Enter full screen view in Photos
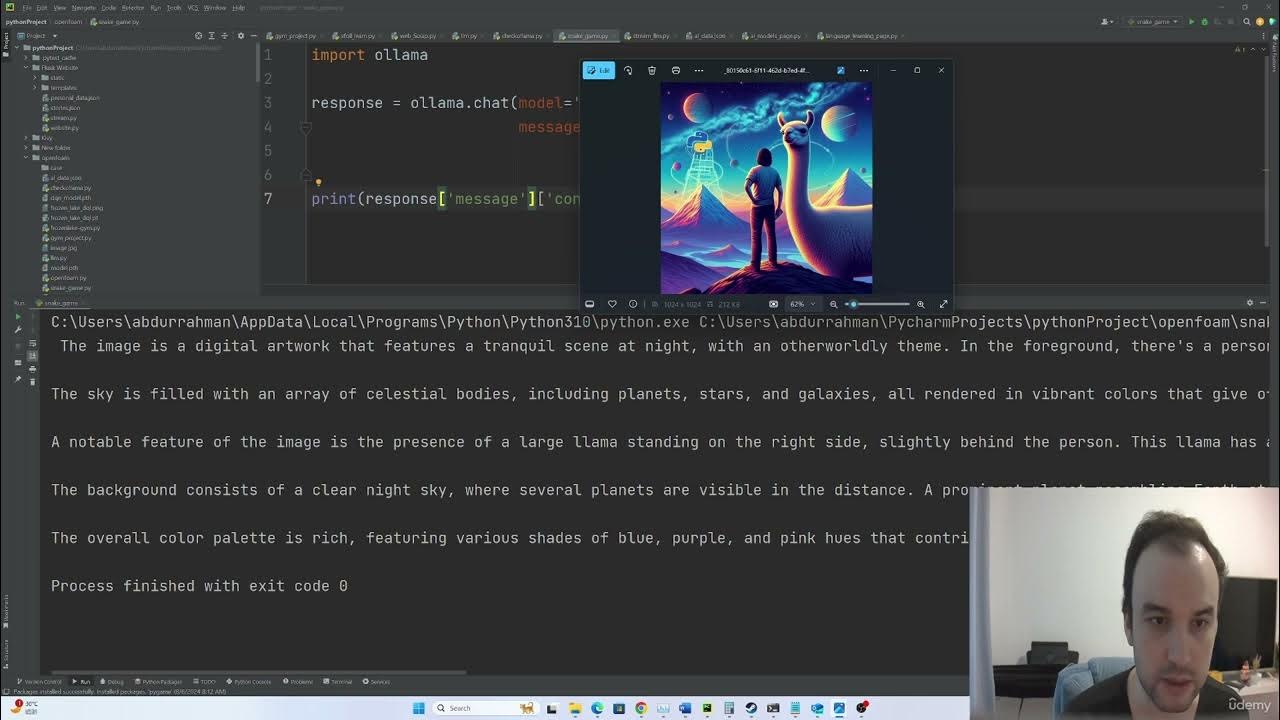Image resolution: width=1280 pixels, height=720 pixels. coord(943,304)
